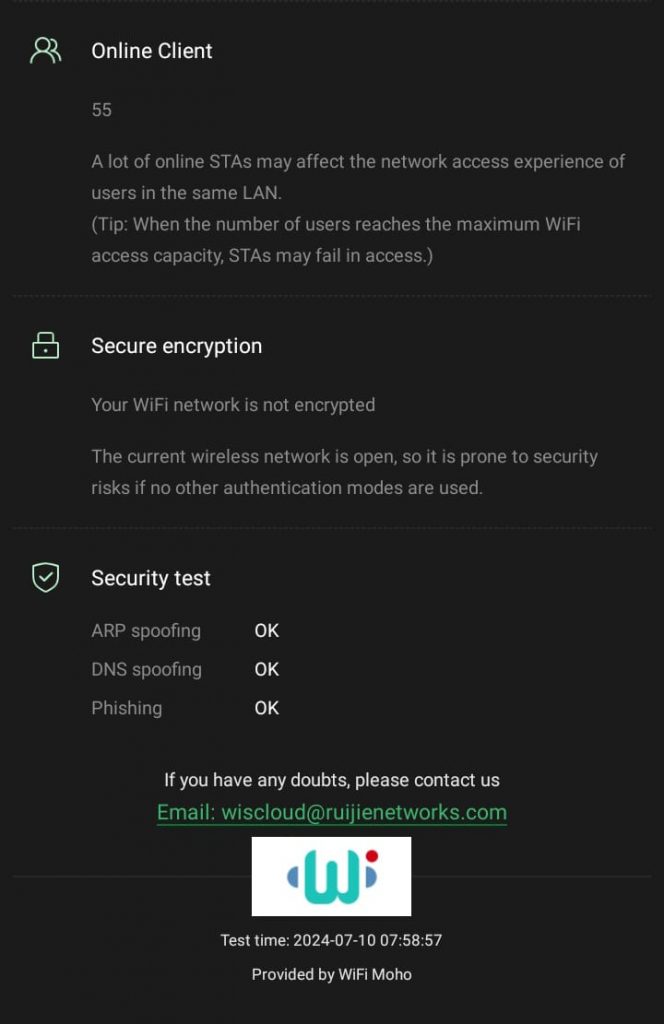The width and height of the screenshot is (664, 1024).
Task: Click the OK status beside Phishing
Action: coord(267,708)
